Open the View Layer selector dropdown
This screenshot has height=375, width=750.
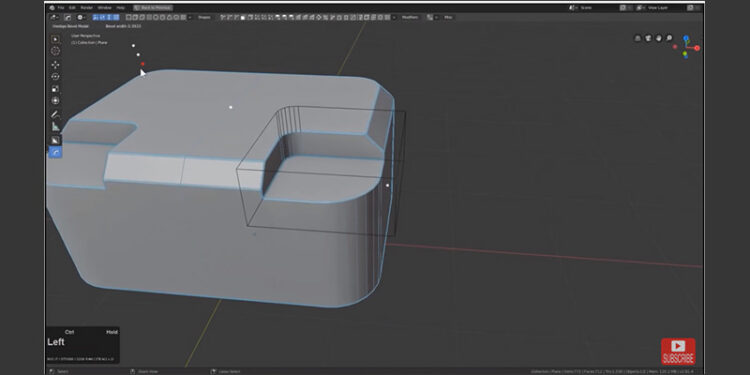pyautogui.click(x=641, y=8)
